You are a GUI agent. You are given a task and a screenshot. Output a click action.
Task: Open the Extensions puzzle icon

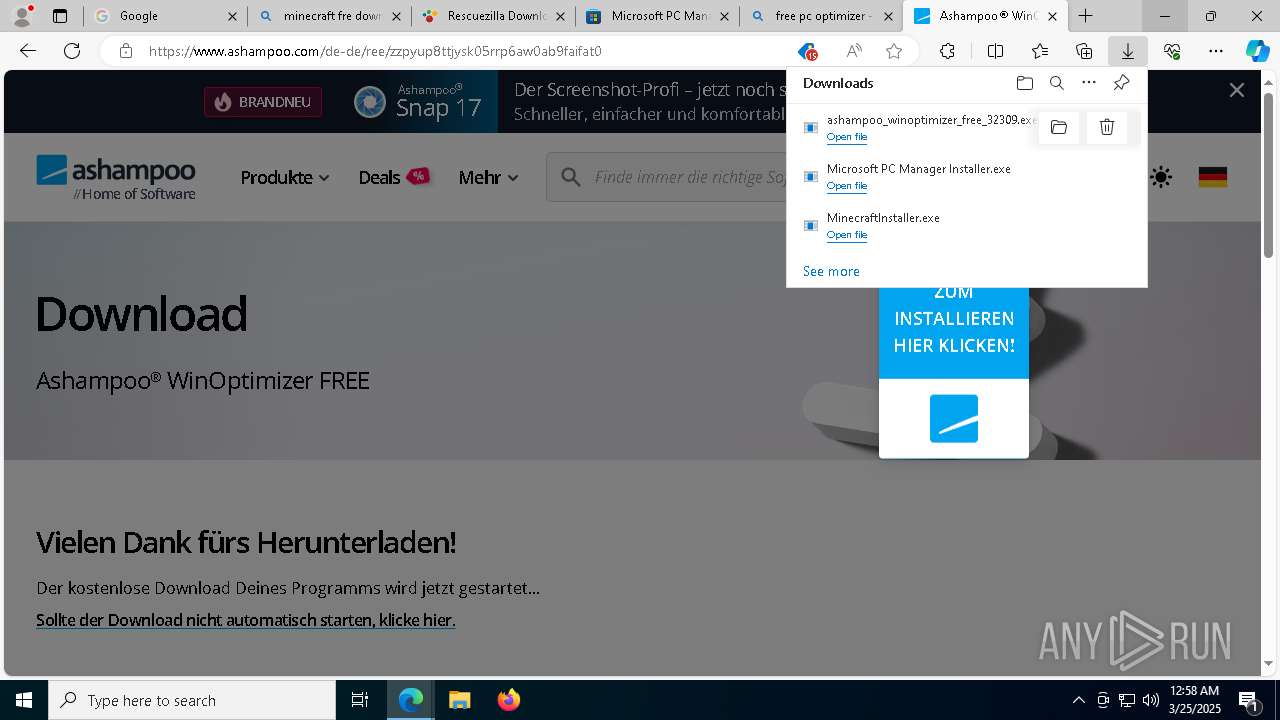click(x=947, y=51)
